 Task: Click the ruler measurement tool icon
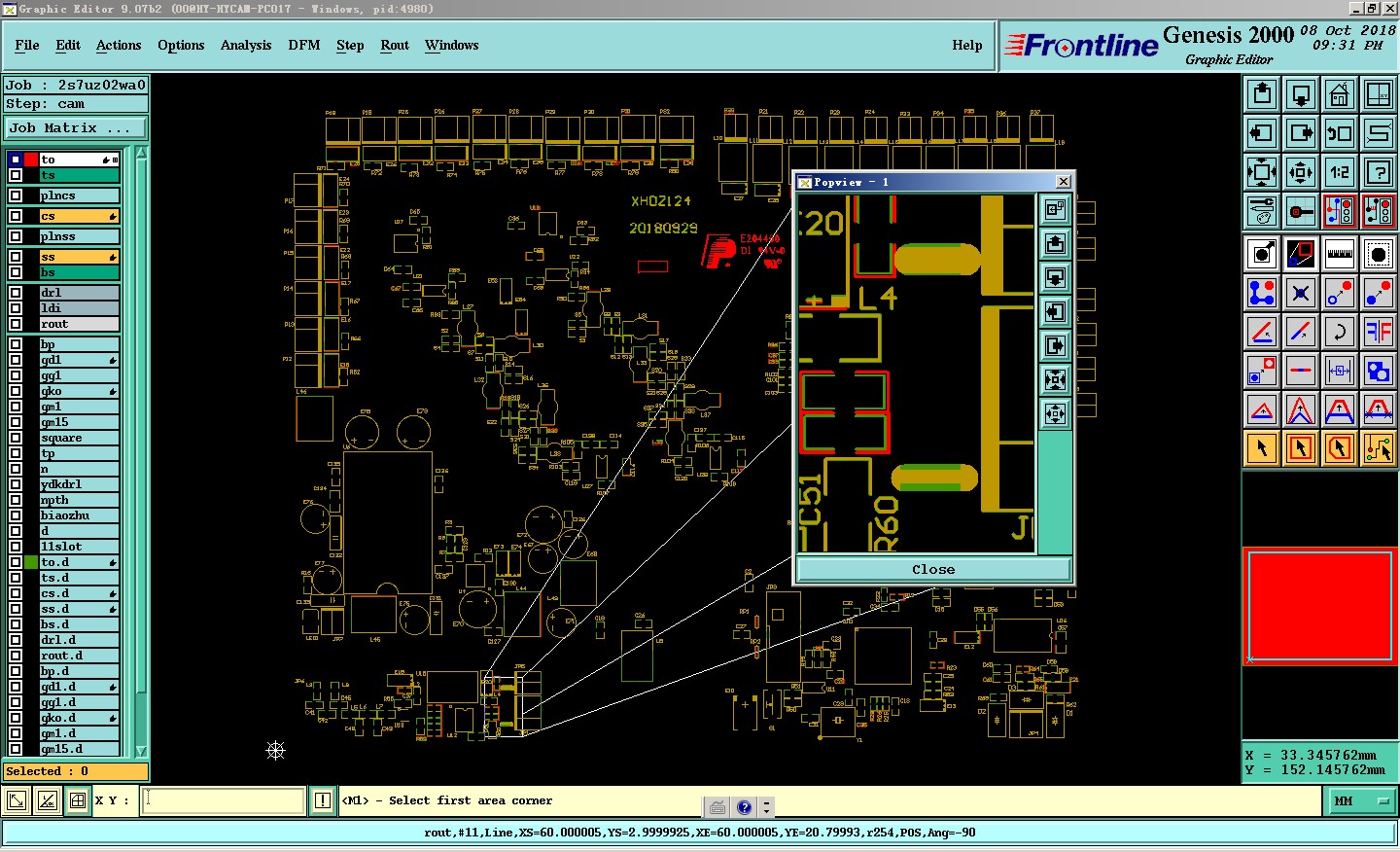(1340, 254)
